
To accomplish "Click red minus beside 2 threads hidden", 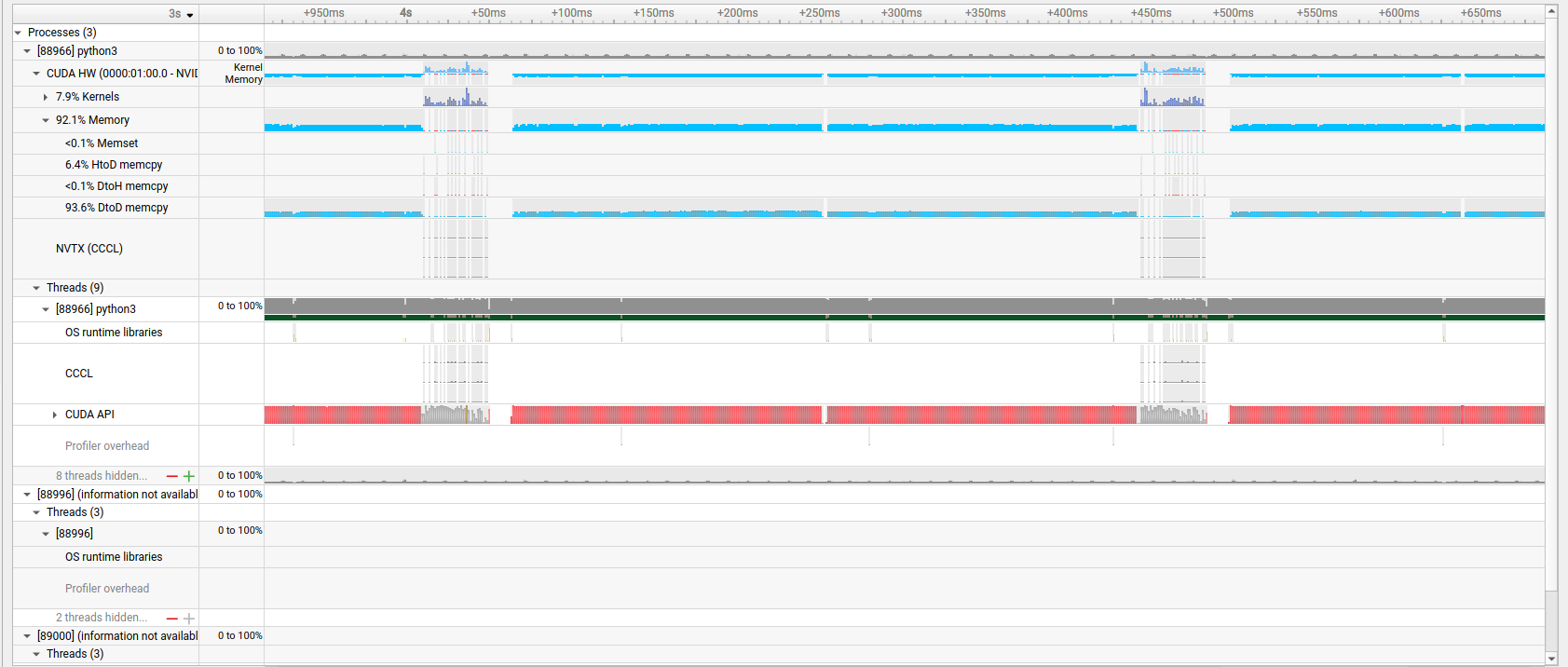I will (172, 619).
